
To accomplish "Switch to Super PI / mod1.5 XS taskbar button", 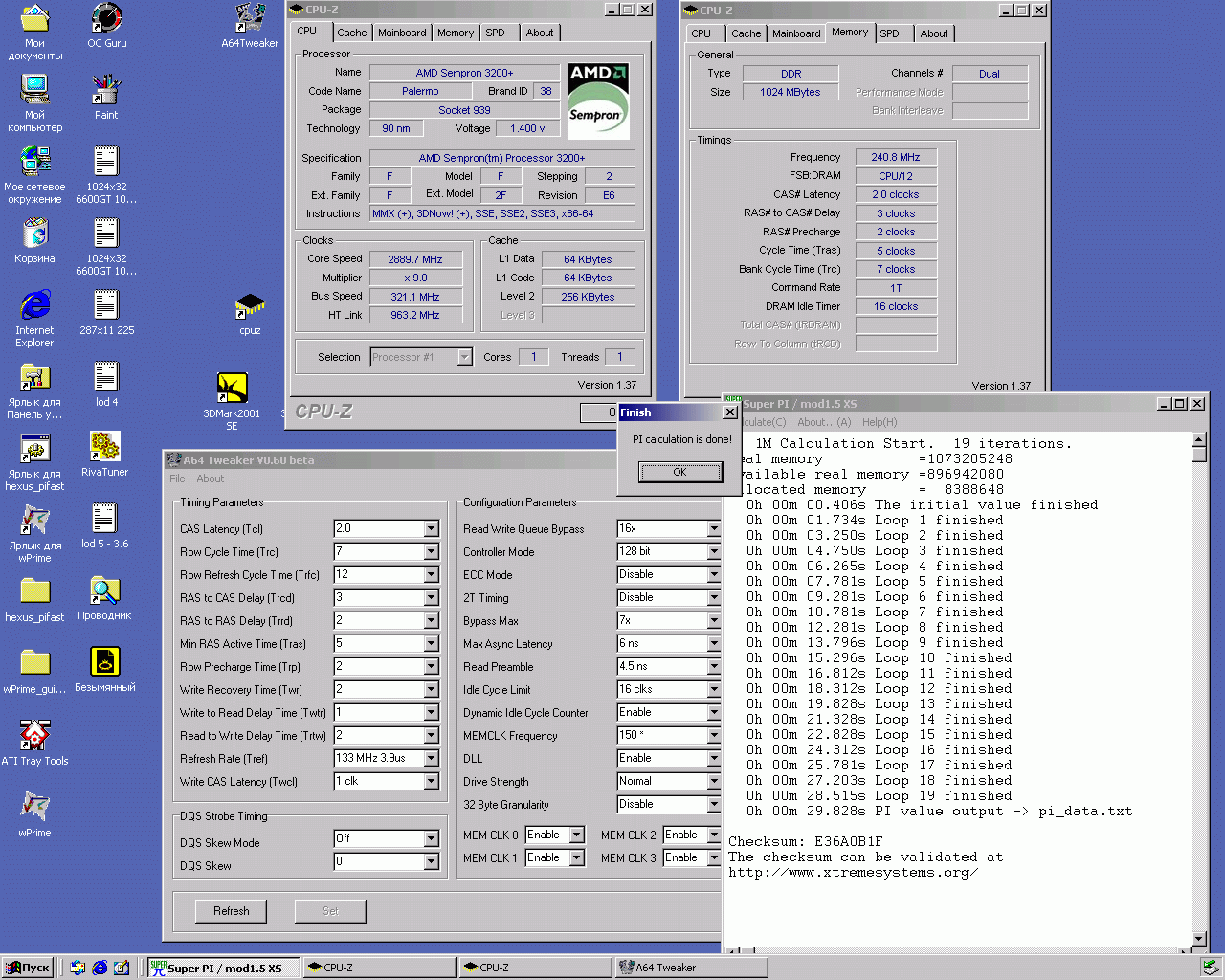I will pos(223,968).
